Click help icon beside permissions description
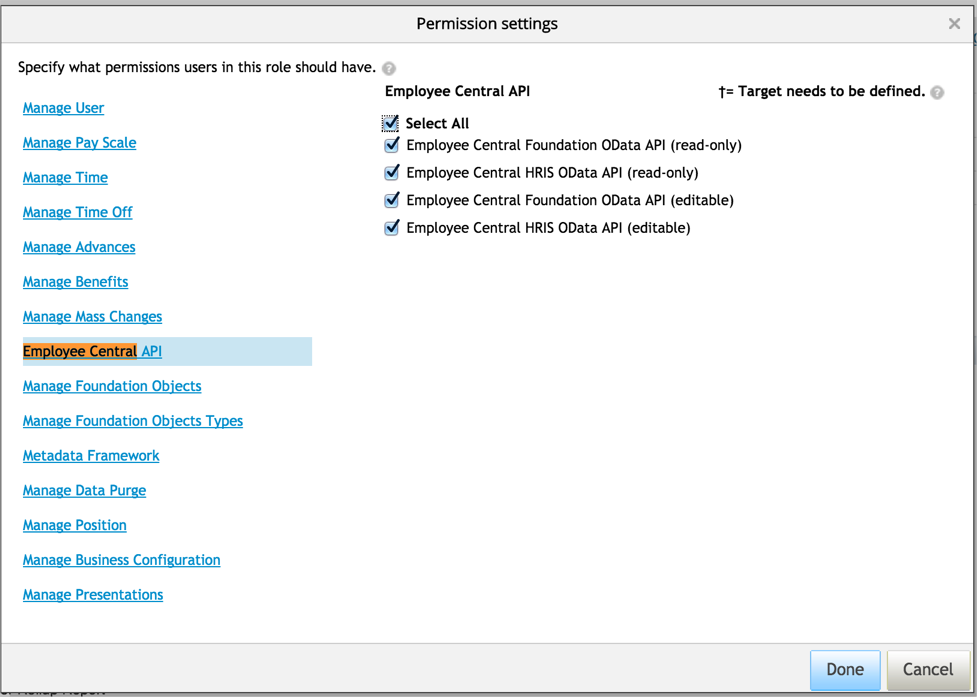 coord(389,69)
